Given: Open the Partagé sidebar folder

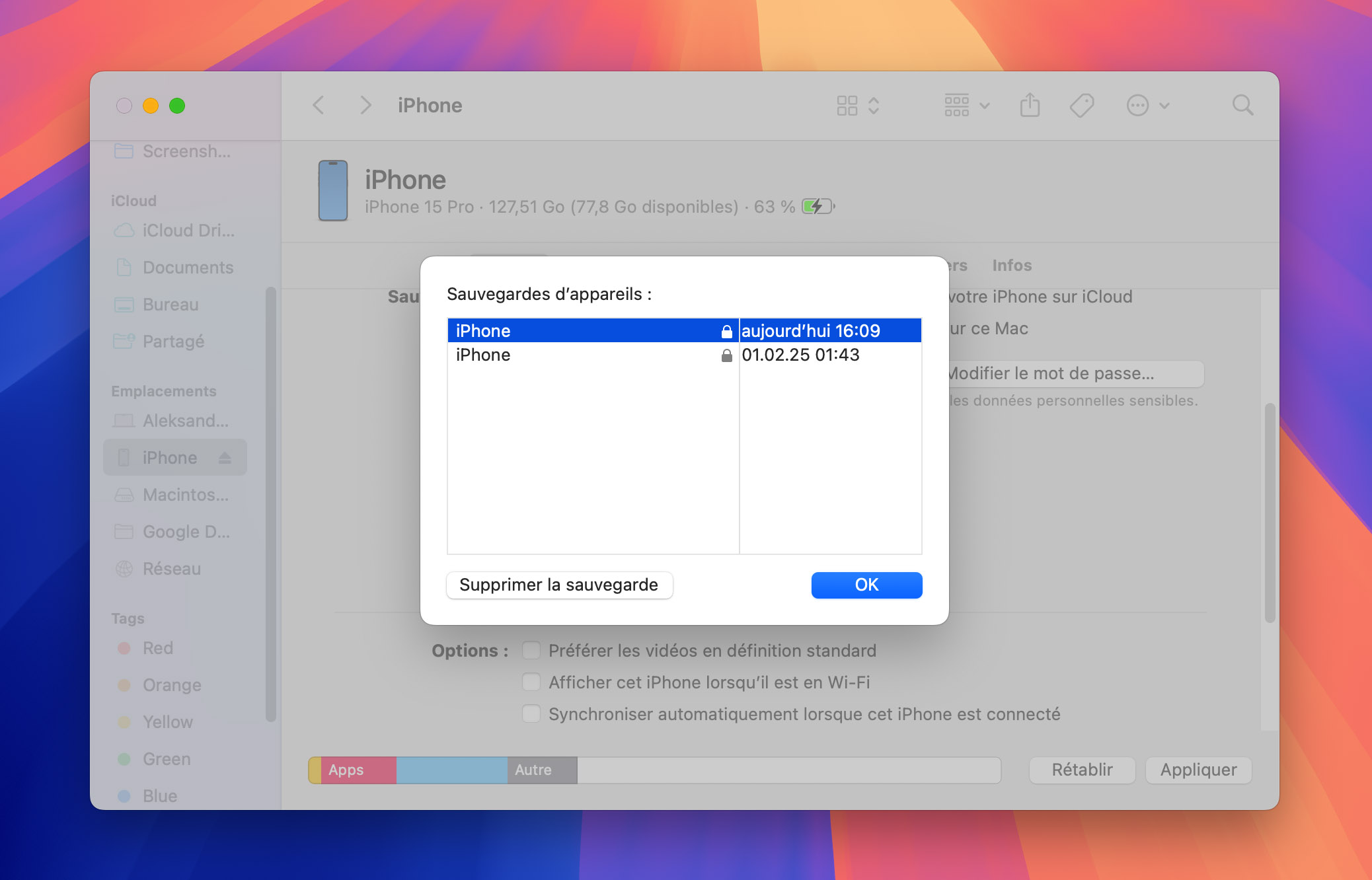Looking at the screenshot, I should pyautogui.click(x=175, y=342).
